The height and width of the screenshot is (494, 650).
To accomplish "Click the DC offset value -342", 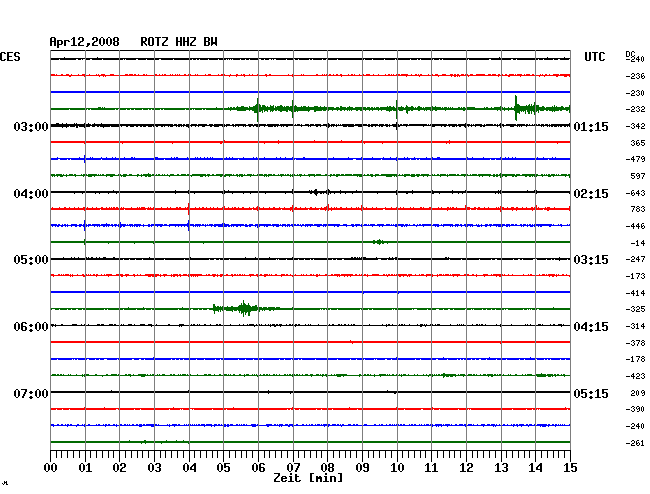I will tap(635, 126).
